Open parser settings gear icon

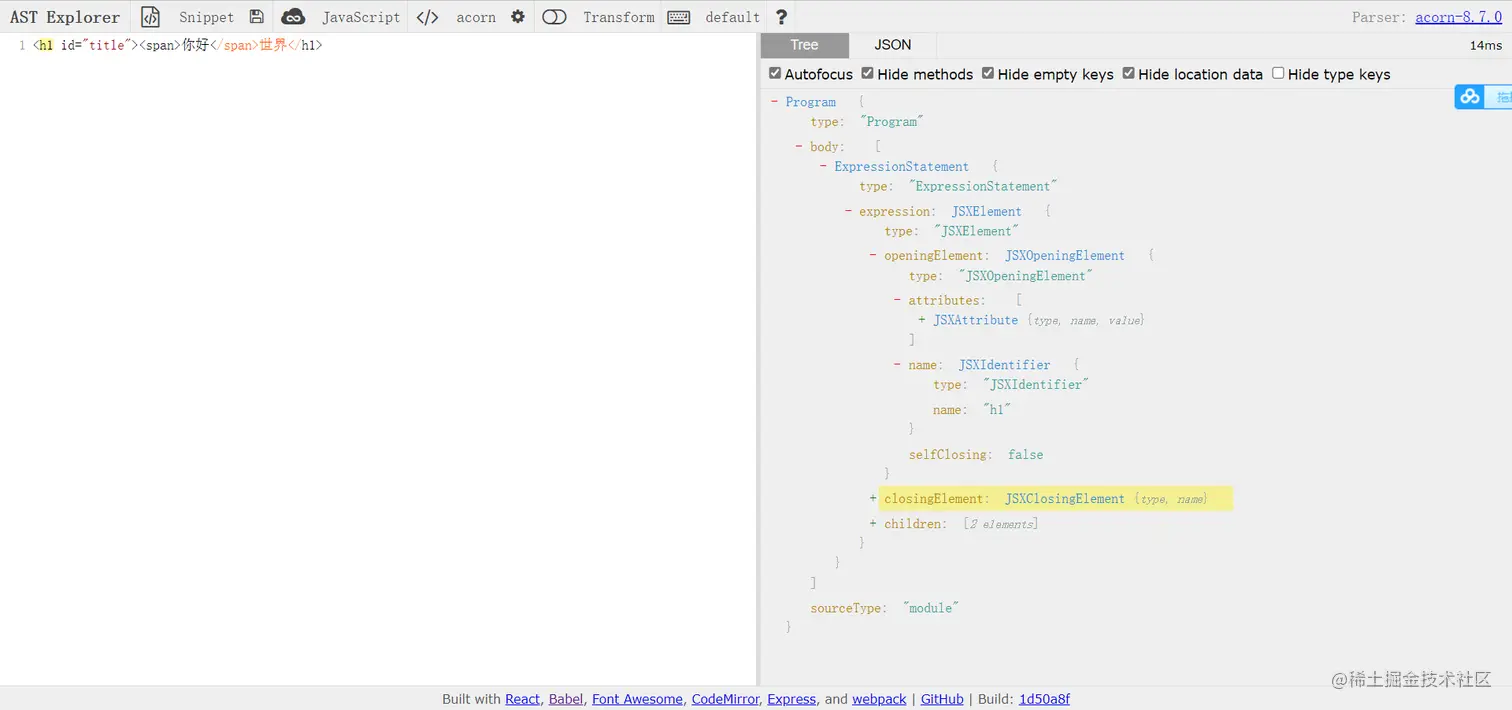point(518,17)
